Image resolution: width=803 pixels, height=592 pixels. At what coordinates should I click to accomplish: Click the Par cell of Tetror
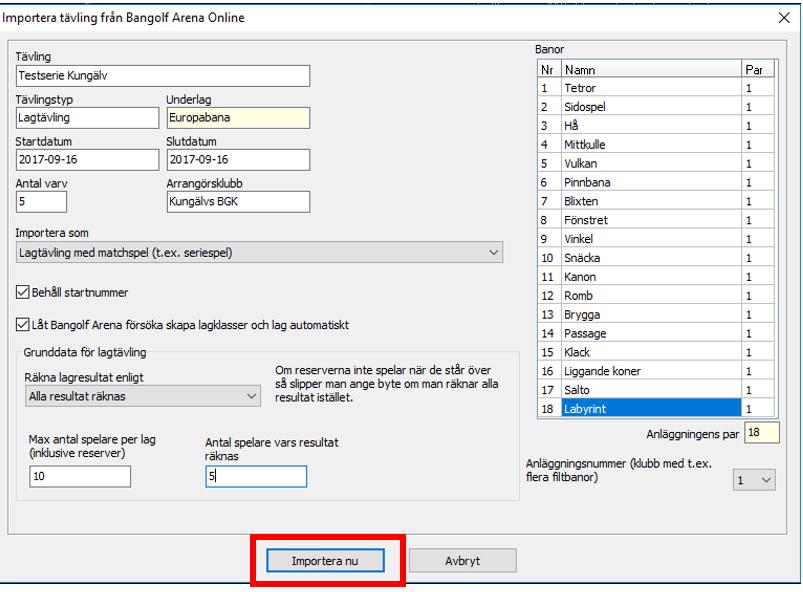(758, 88)
